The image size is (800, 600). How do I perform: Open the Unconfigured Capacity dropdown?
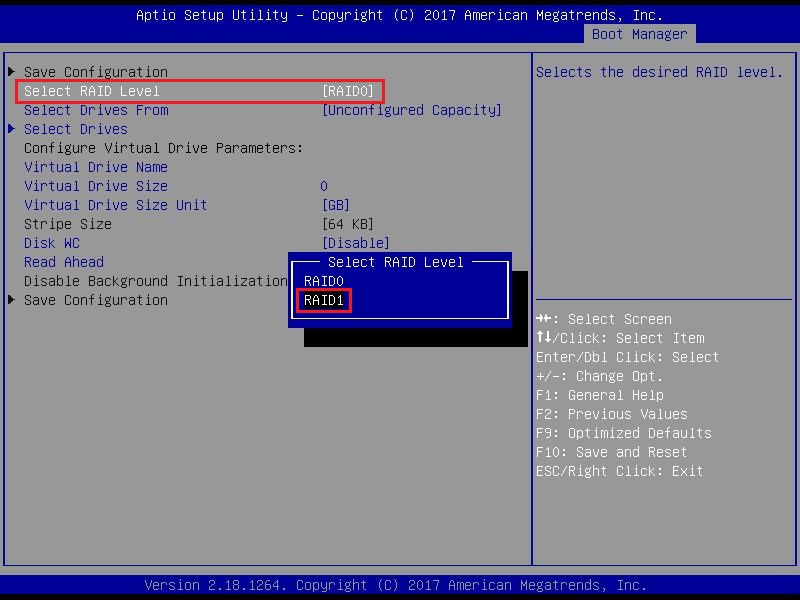click(x=411, y=110)
